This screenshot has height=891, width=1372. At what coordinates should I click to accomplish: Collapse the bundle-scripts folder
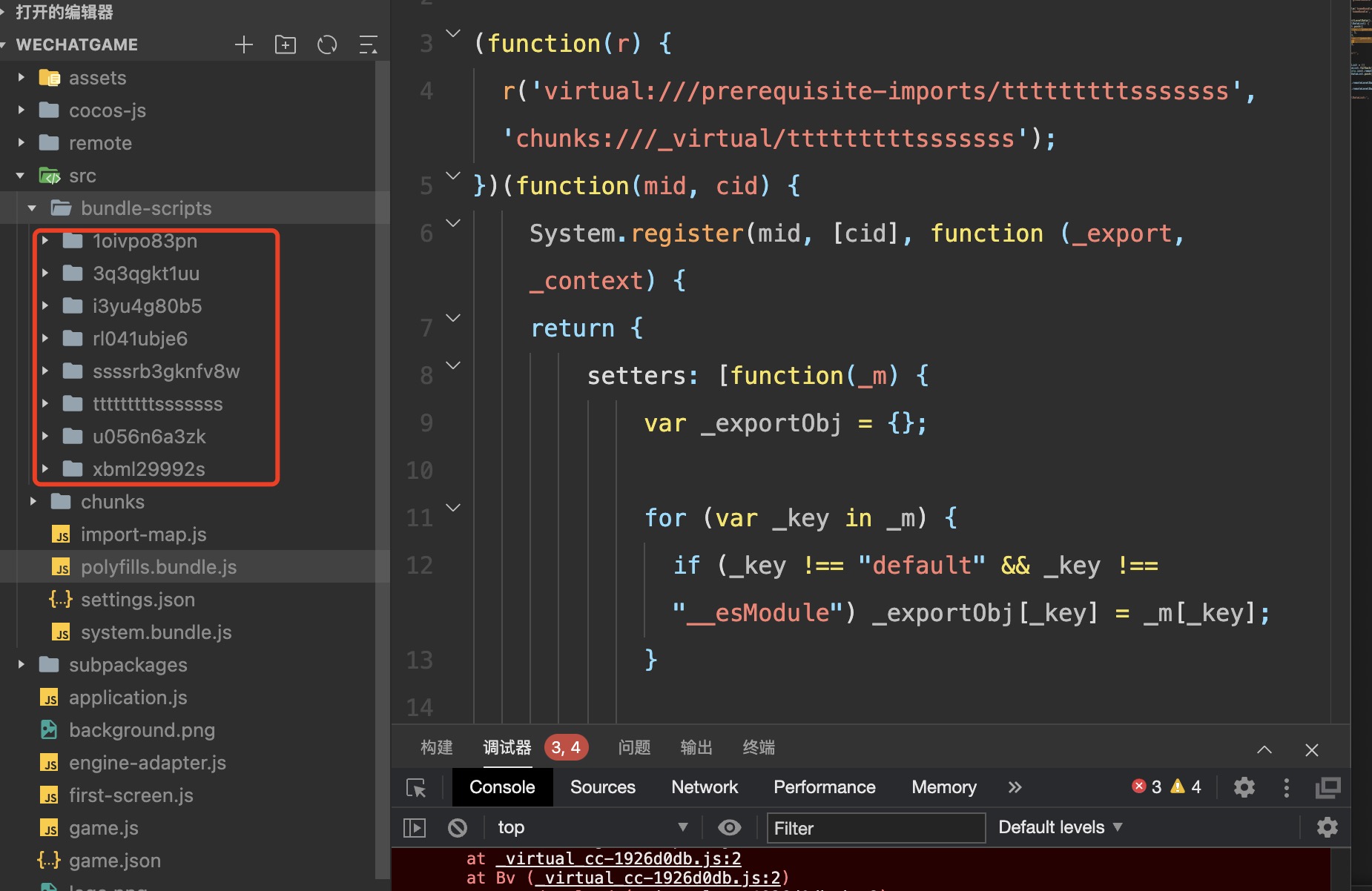pyautogui.click(x=33, y=208)
